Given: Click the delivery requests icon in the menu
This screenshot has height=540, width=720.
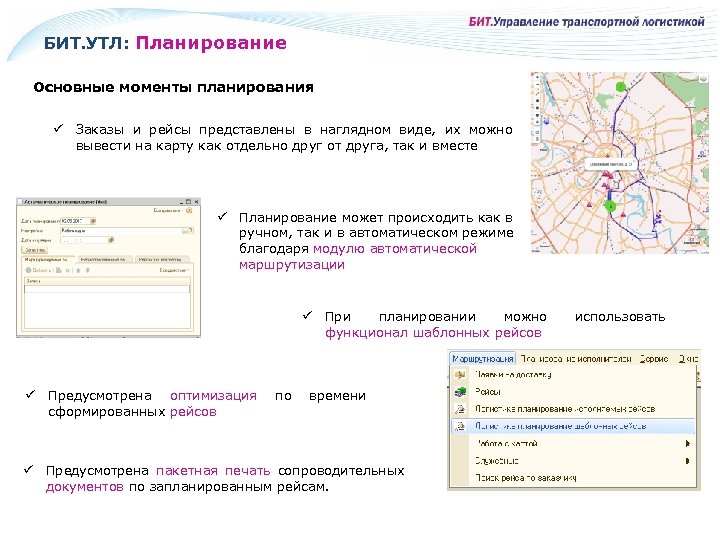Looking at the screenshot, I should pos(460,375).
